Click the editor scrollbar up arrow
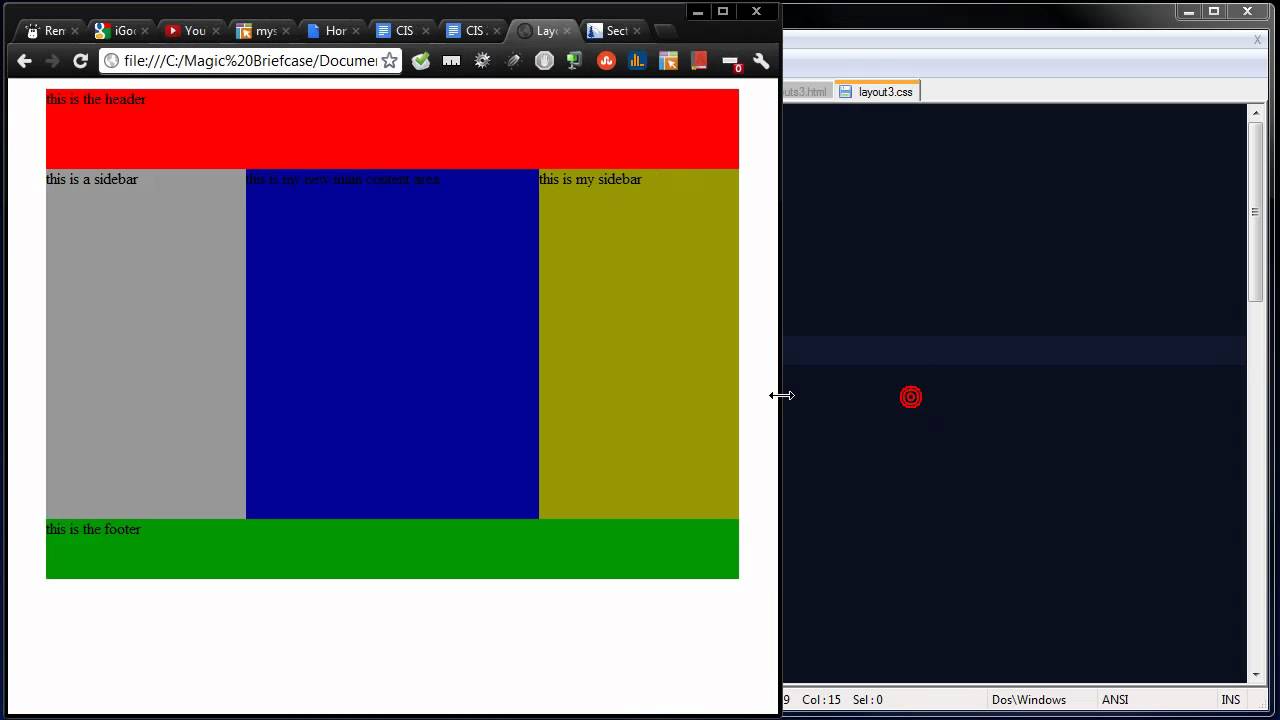Image resolution: width=1280 pixels, height=720 pixels. (x=1256, y=113)
